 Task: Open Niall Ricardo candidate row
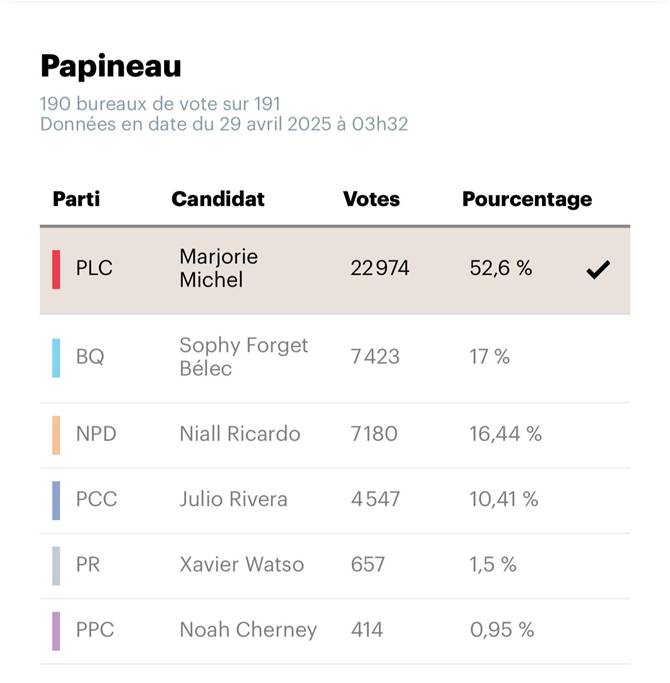335,435
